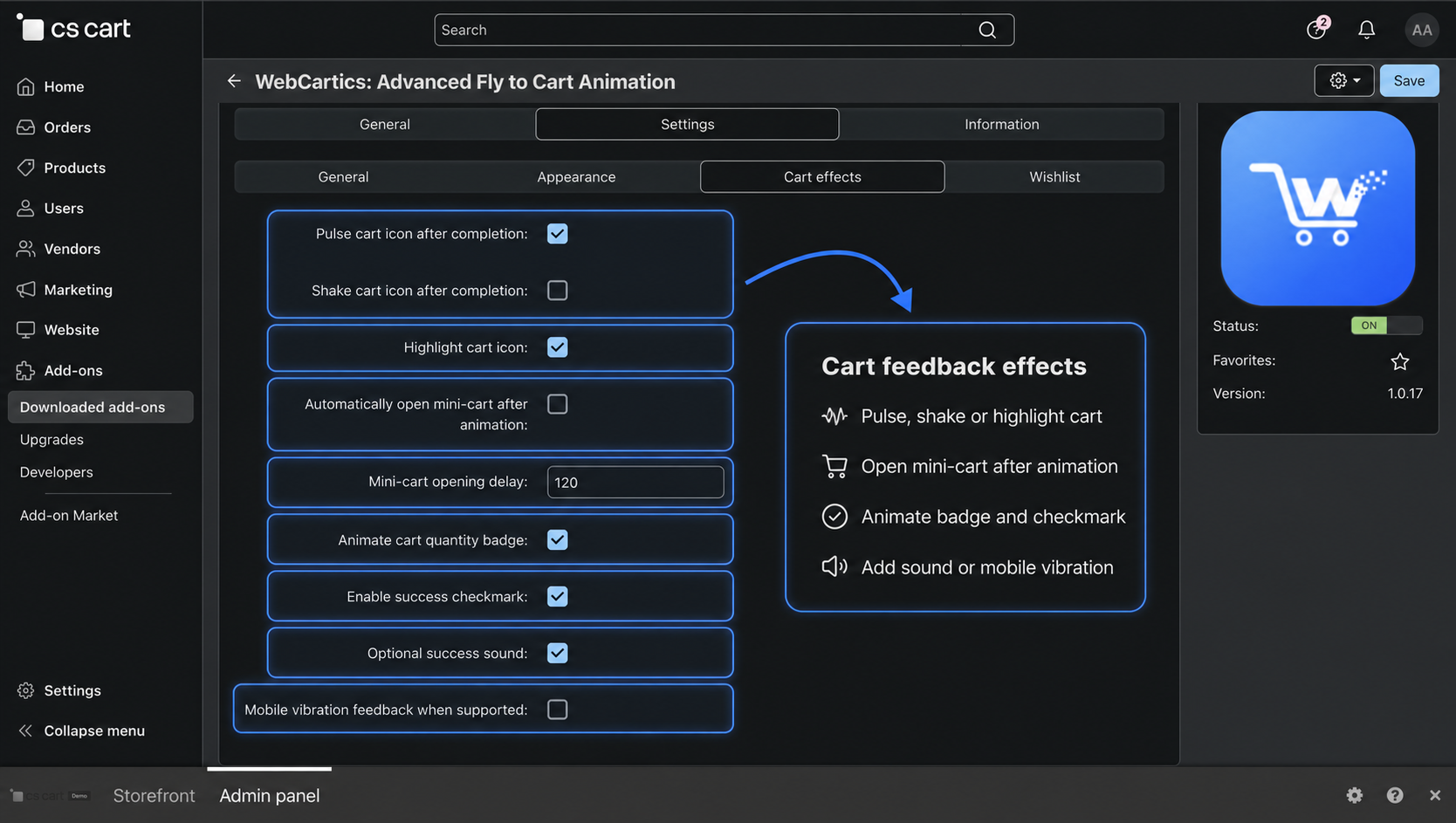Click the bottom bar help question icon
Viewport: 1456px width, 823px height.
[x=1395, y=795]
